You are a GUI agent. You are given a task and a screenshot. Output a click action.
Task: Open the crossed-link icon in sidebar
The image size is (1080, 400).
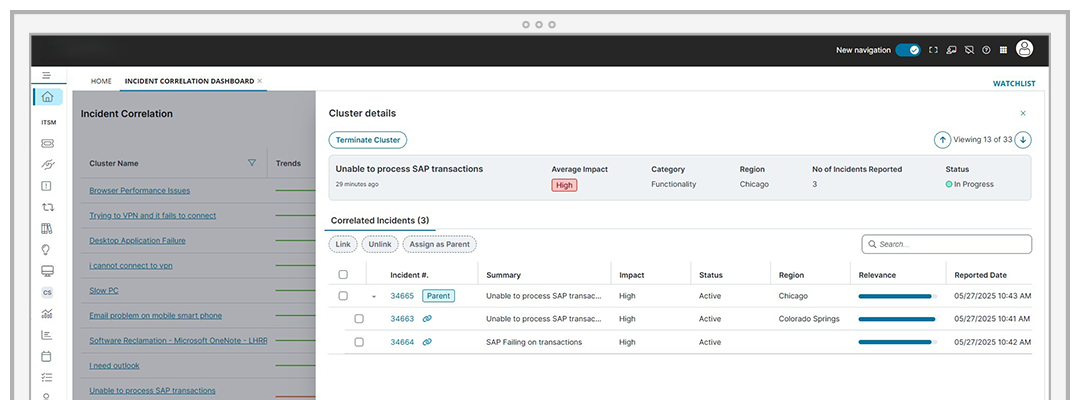(48, 165)
